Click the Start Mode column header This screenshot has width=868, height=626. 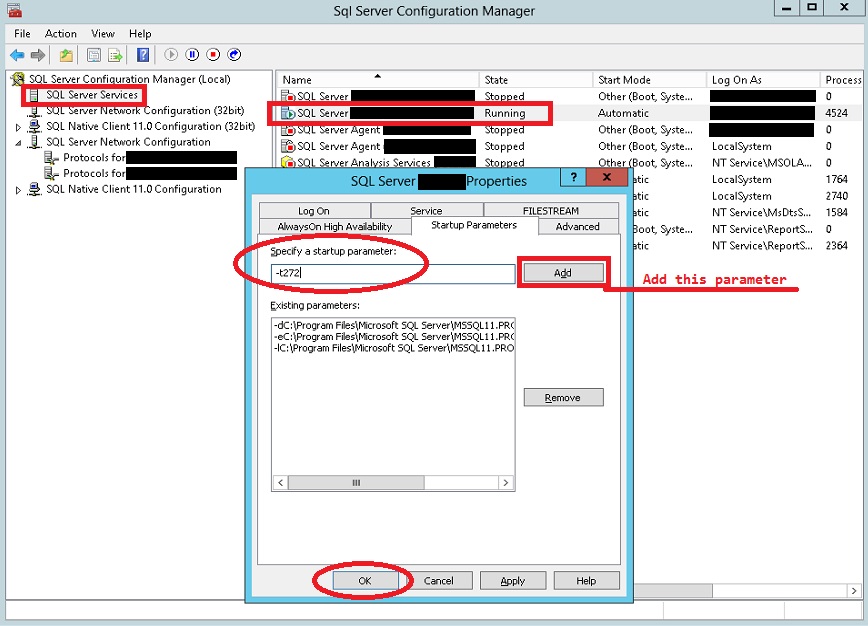click(x=649, y=80)
